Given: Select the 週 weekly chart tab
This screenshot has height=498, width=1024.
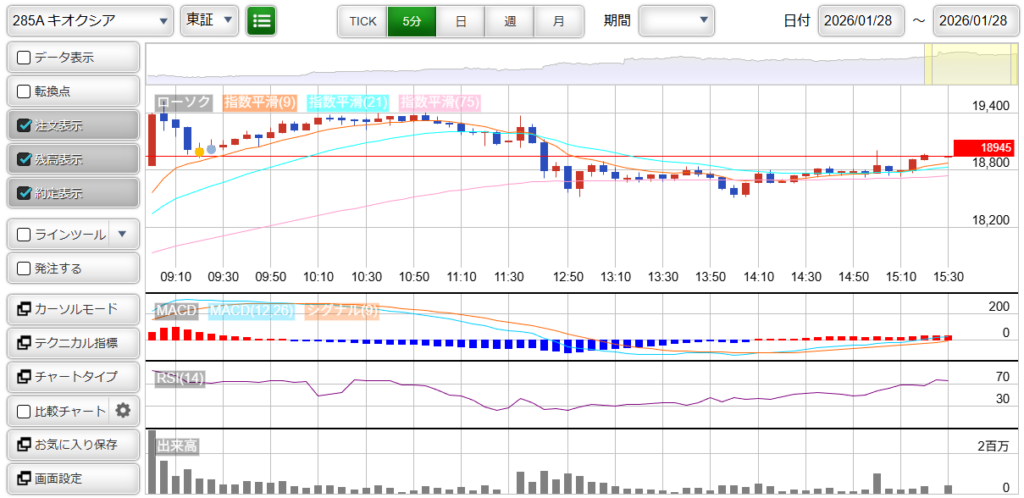Looking at the screenshot, I should click(x=510, y=20).
